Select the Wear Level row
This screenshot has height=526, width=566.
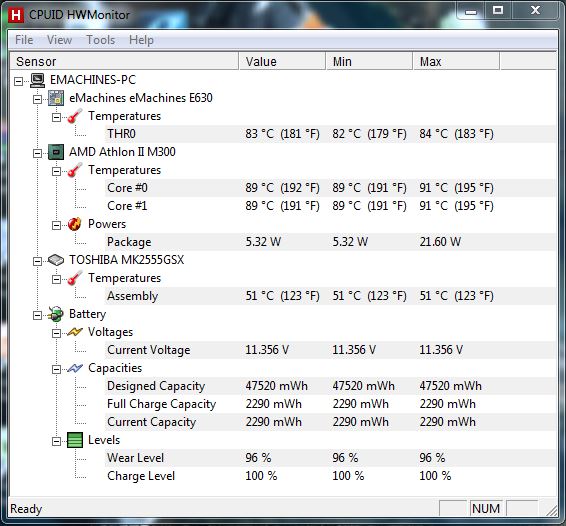click(330, 458)
